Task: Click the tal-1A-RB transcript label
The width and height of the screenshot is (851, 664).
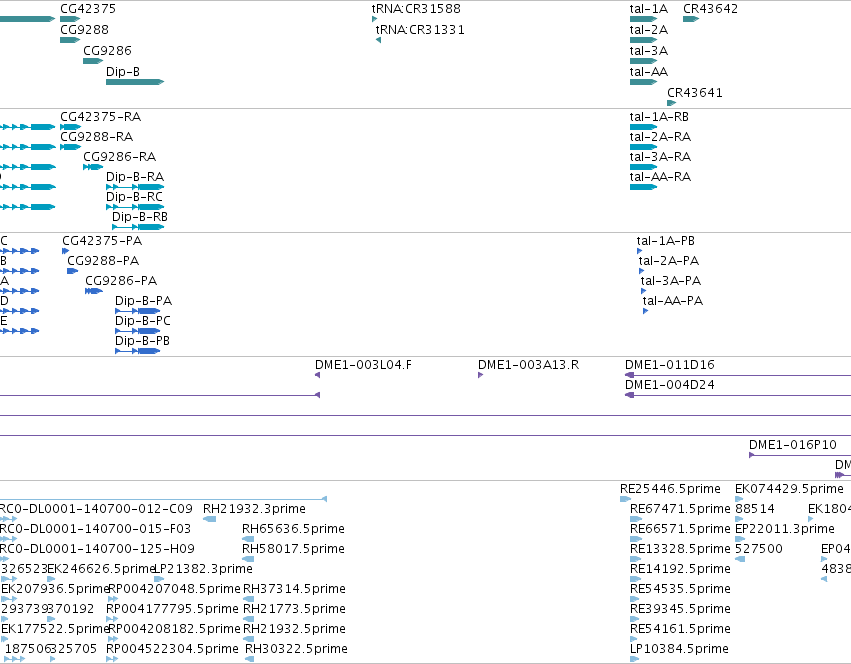Action: (659, 117)
